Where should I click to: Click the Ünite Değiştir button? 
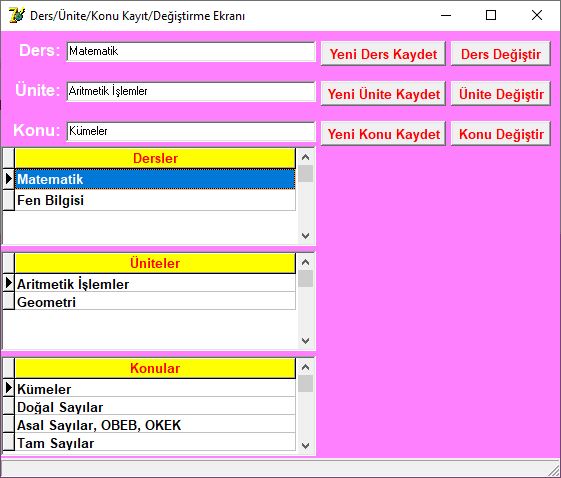coord(501,94)
